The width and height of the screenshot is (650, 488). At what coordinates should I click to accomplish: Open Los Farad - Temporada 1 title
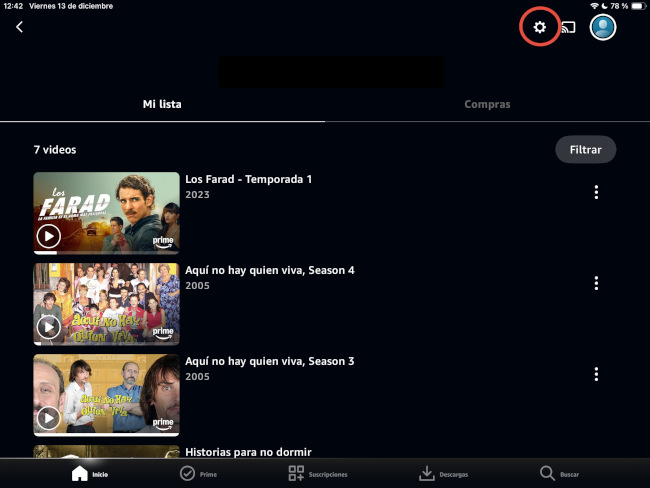249,179
